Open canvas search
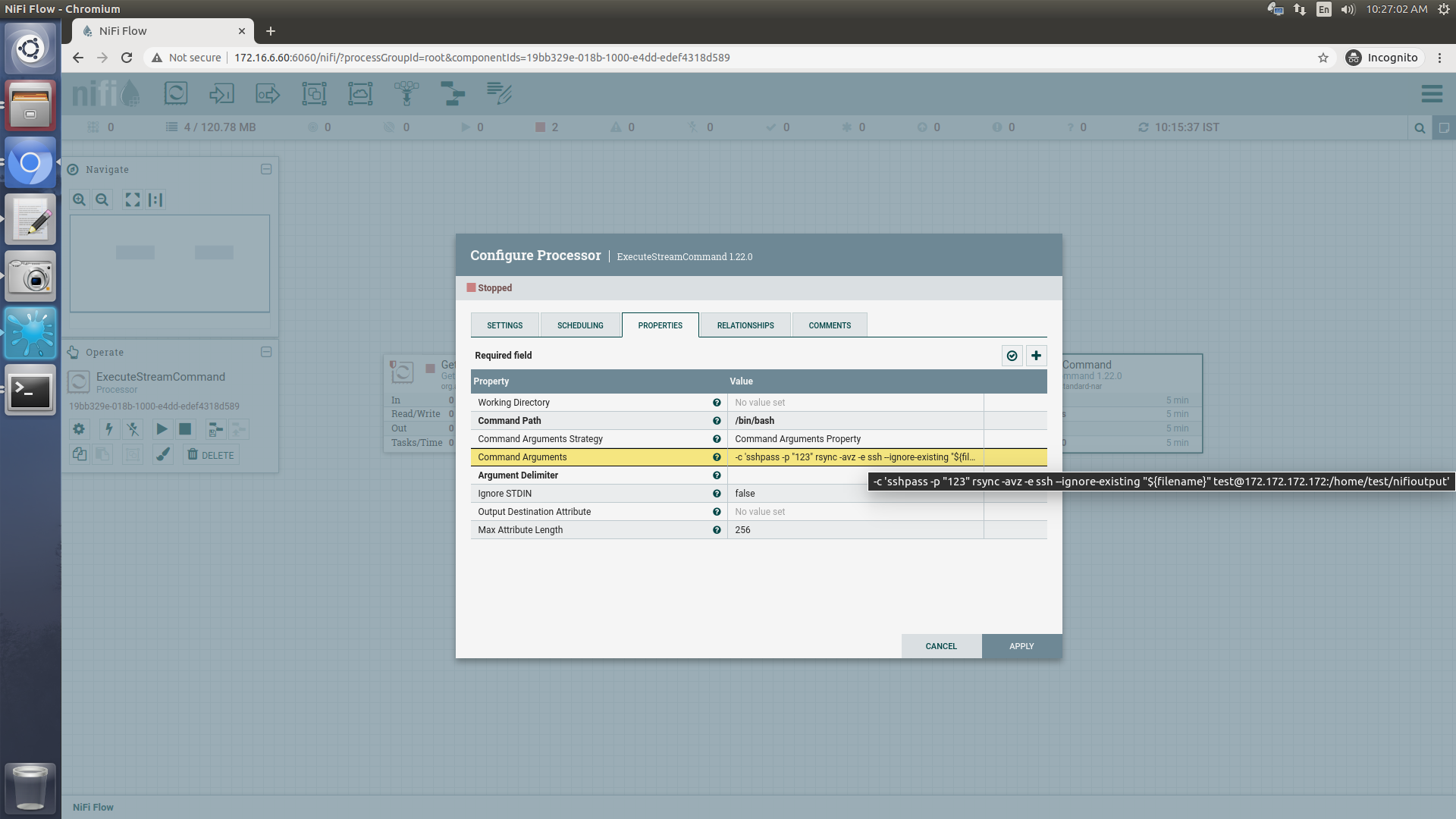 pyautogui.click(x=1419, y=127)
